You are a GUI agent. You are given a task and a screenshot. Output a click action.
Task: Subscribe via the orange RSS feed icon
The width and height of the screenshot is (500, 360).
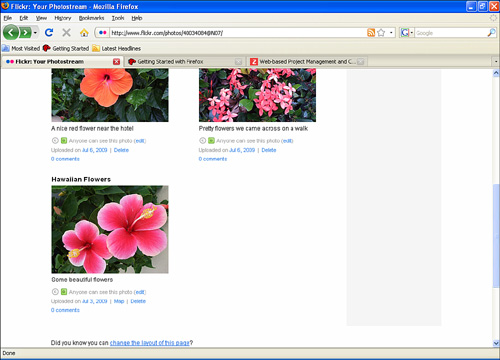point(371,32)
